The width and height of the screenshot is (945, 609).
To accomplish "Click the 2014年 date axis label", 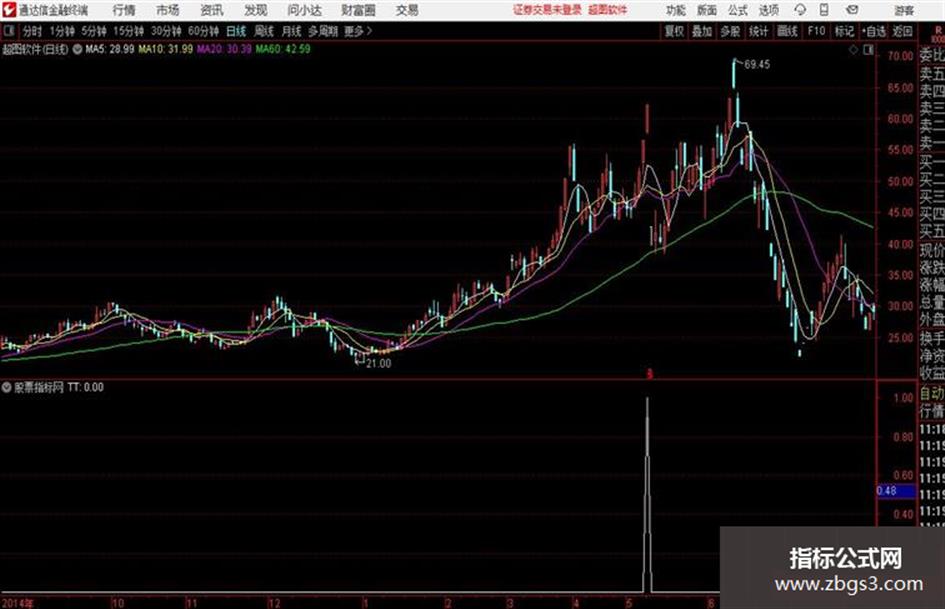I will pos(18,603).
